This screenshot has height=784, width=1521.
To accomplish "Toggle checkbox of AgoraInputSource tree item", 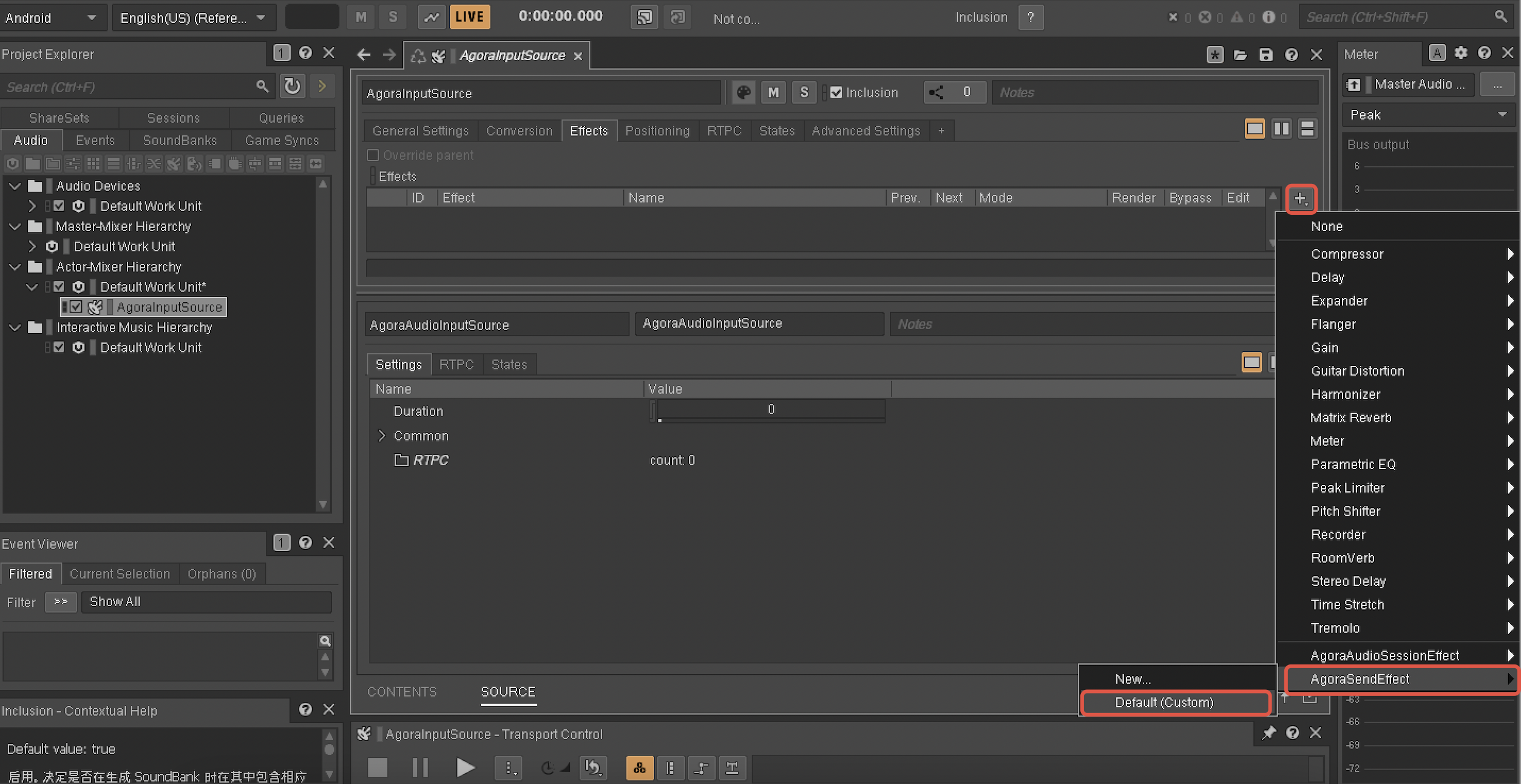I will (x=76, y=307).
